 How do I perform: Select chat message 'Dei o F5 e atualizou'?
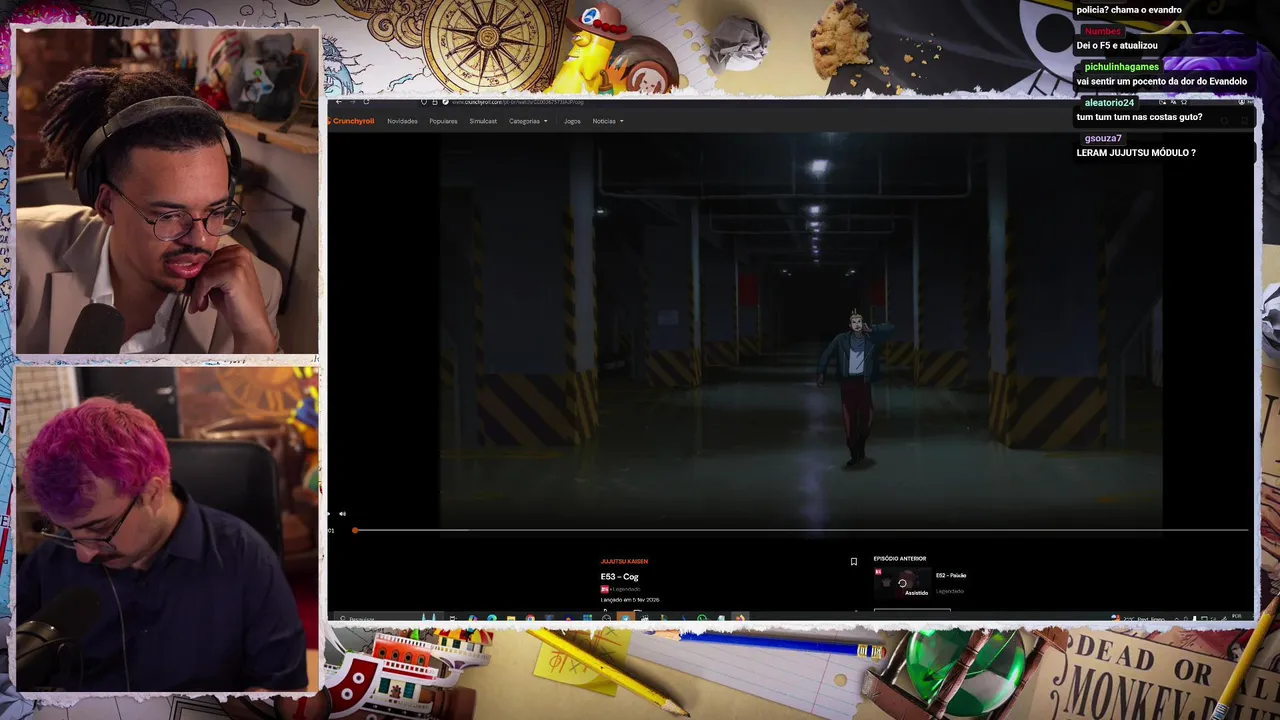pos(1117,46)
